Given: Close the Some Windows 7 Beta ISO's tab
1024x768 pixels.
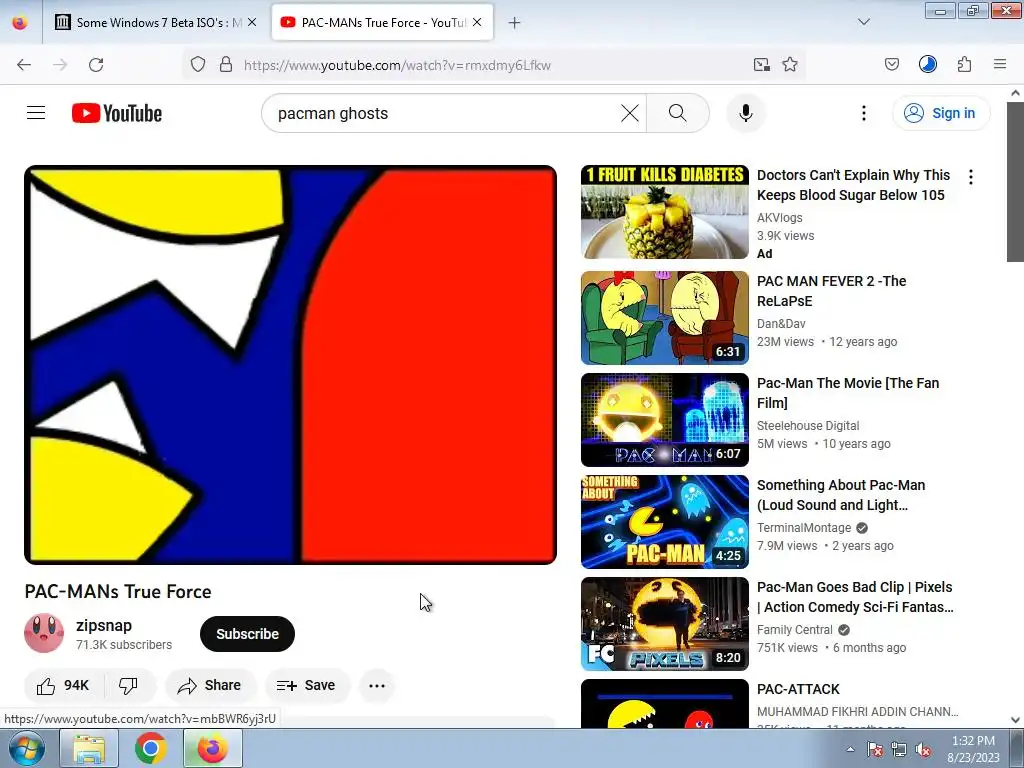Looking at the screenshot, I should (x=252, y=22).
